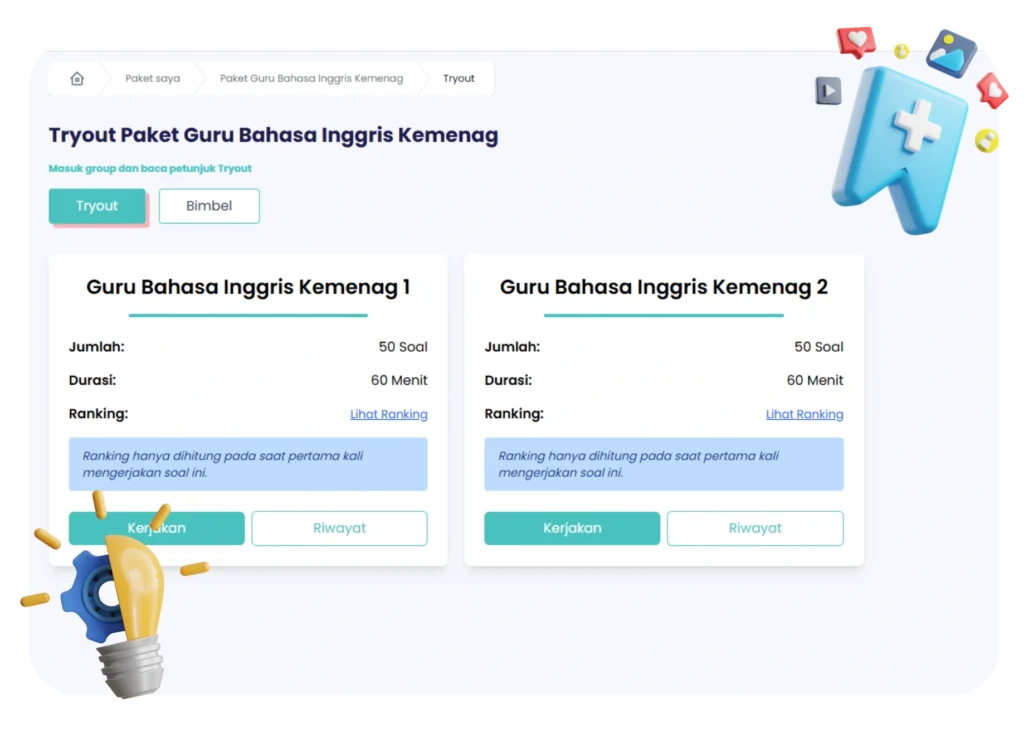Screen dimensions: 1024x732
Task: View Riwayat for Kemenag 1 tryout
Action: 339,528
